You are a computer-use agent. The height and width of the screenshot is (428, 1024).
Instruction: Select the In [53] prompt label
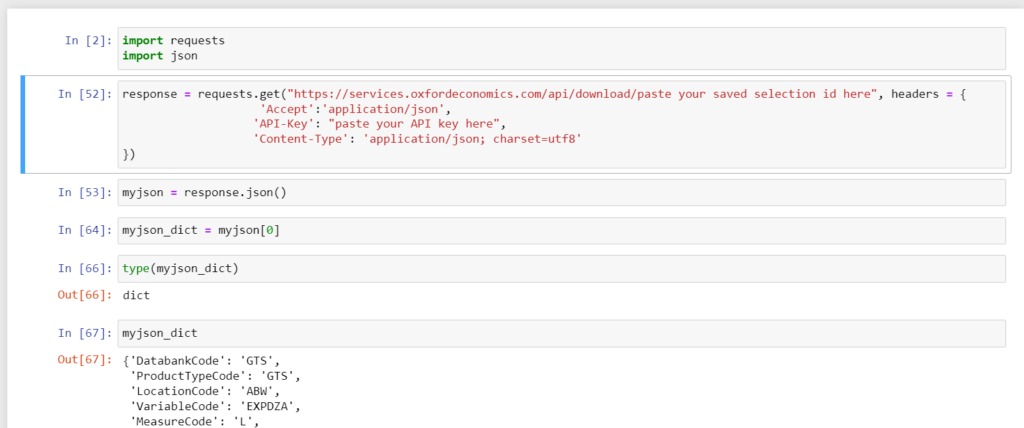point(84,192)
